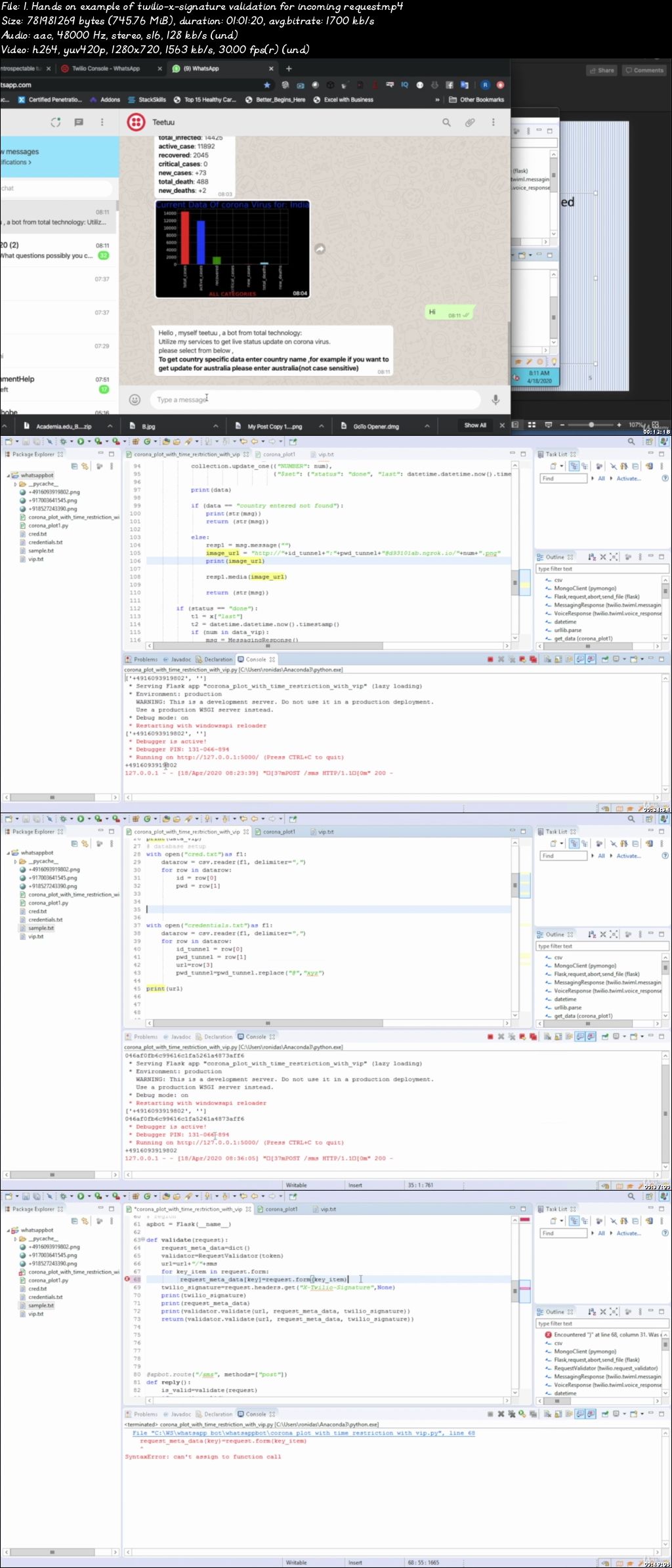The image size is (672, 1568).
Task: Click the green Run icon in the line-94 Eclipse frame
Action: click(81, 442)
